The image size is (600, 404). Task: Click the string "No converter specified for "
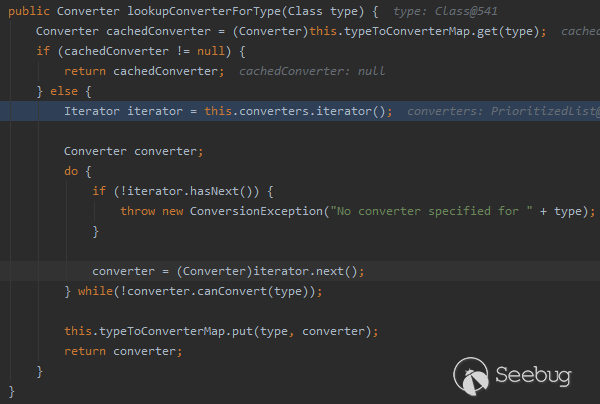(431, 211)
